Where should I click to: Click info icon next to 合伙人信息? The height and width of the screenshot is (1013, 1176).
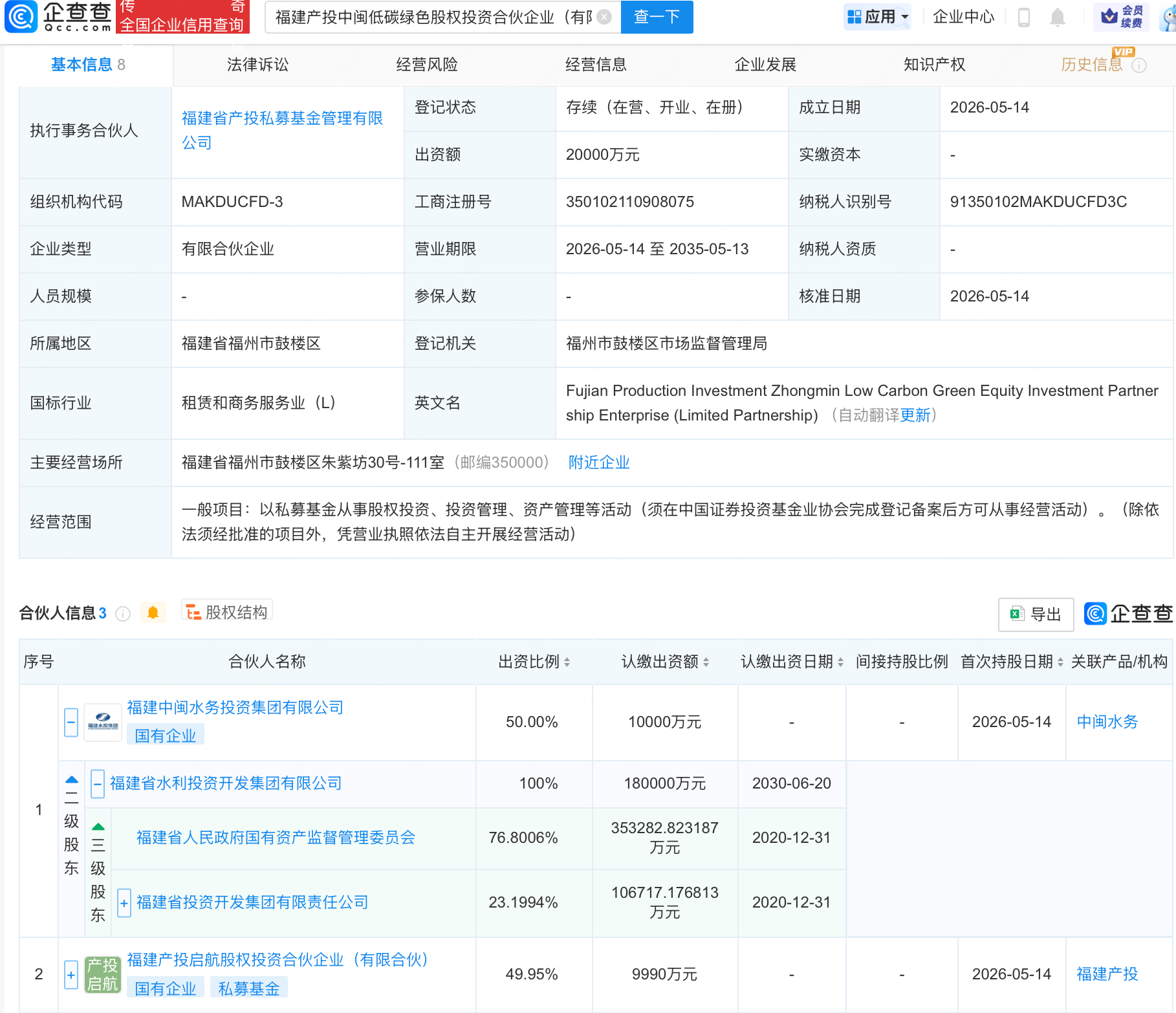pyautogui.click(x=122, y=613)
